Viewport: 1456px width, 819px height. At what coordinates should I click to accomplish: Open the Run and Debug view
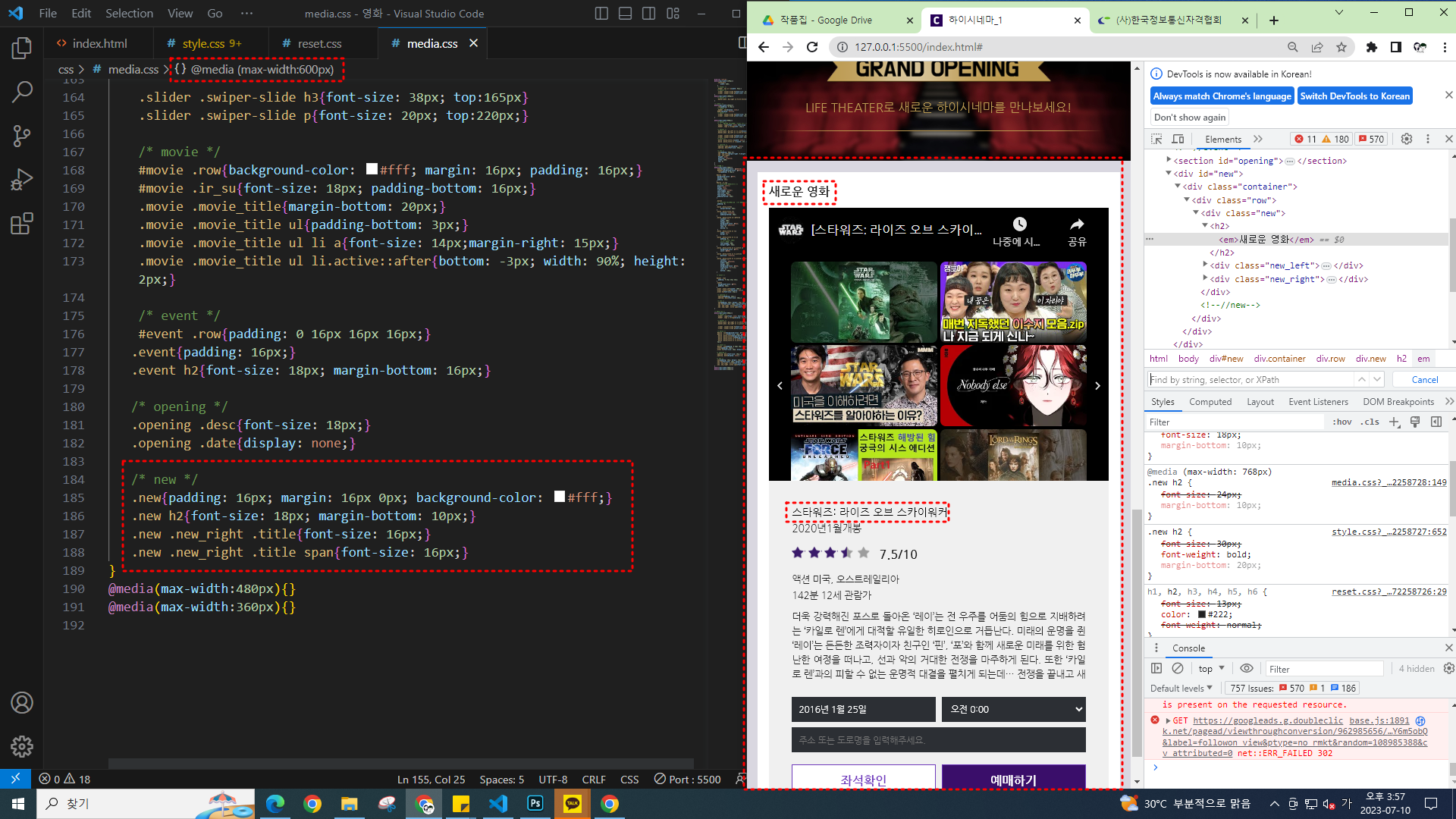22,180
